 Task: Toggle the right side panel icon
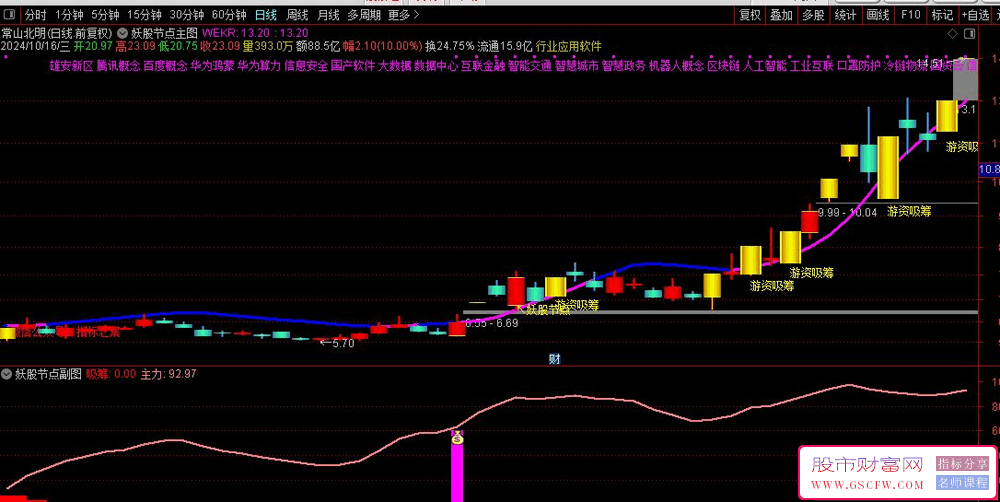pos(970,33)
